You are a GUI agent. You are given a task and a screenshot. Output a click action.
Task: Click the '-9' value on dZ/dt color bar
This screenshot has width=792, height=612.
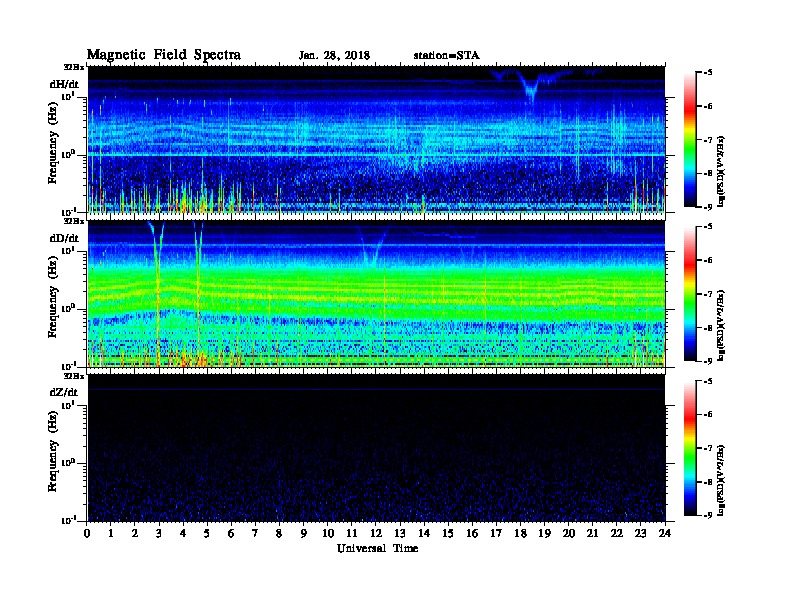coord(708,515)
